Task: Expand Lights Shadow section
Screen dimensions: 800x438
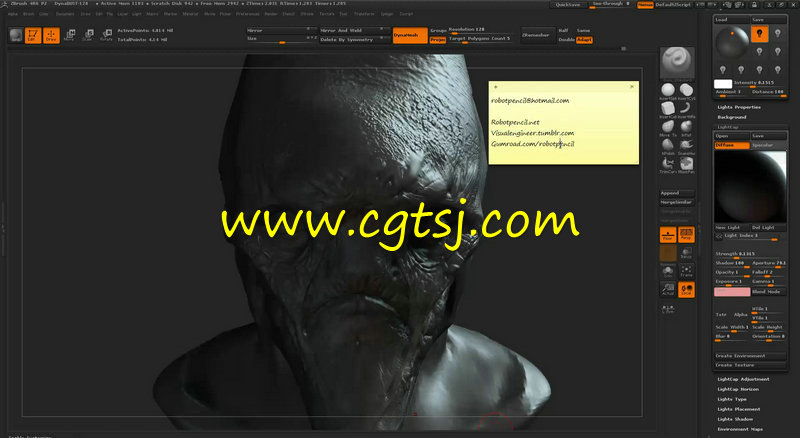Action: tap(735, 419)
